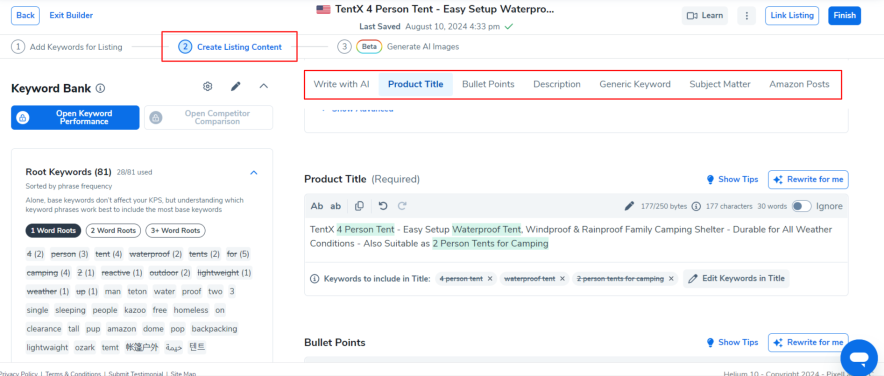Click Exit Builder link
The width and height of the screenshot is (884, 376).
point(71,15)
